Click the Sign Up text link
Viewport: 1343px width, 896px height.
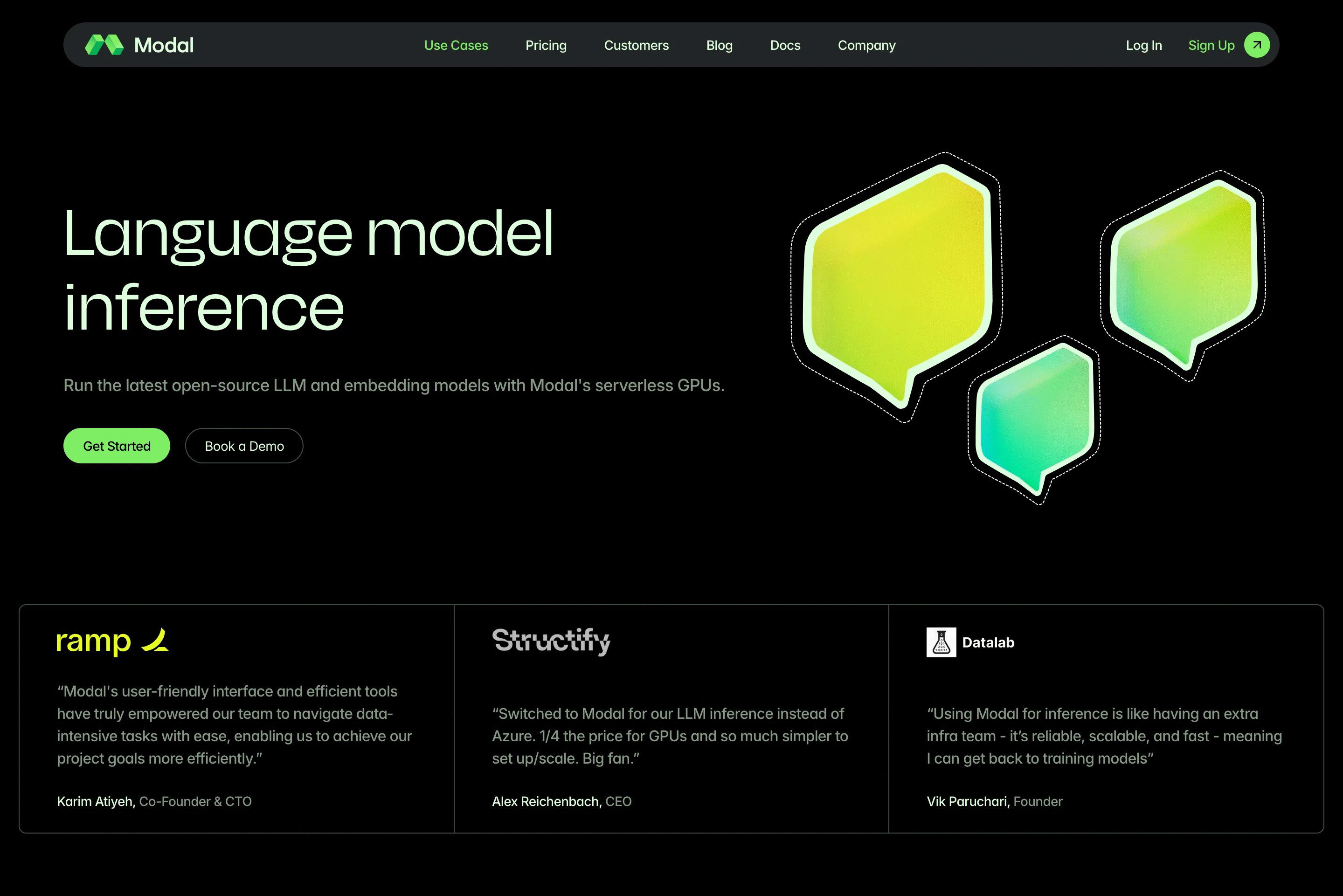(1211, 45)
